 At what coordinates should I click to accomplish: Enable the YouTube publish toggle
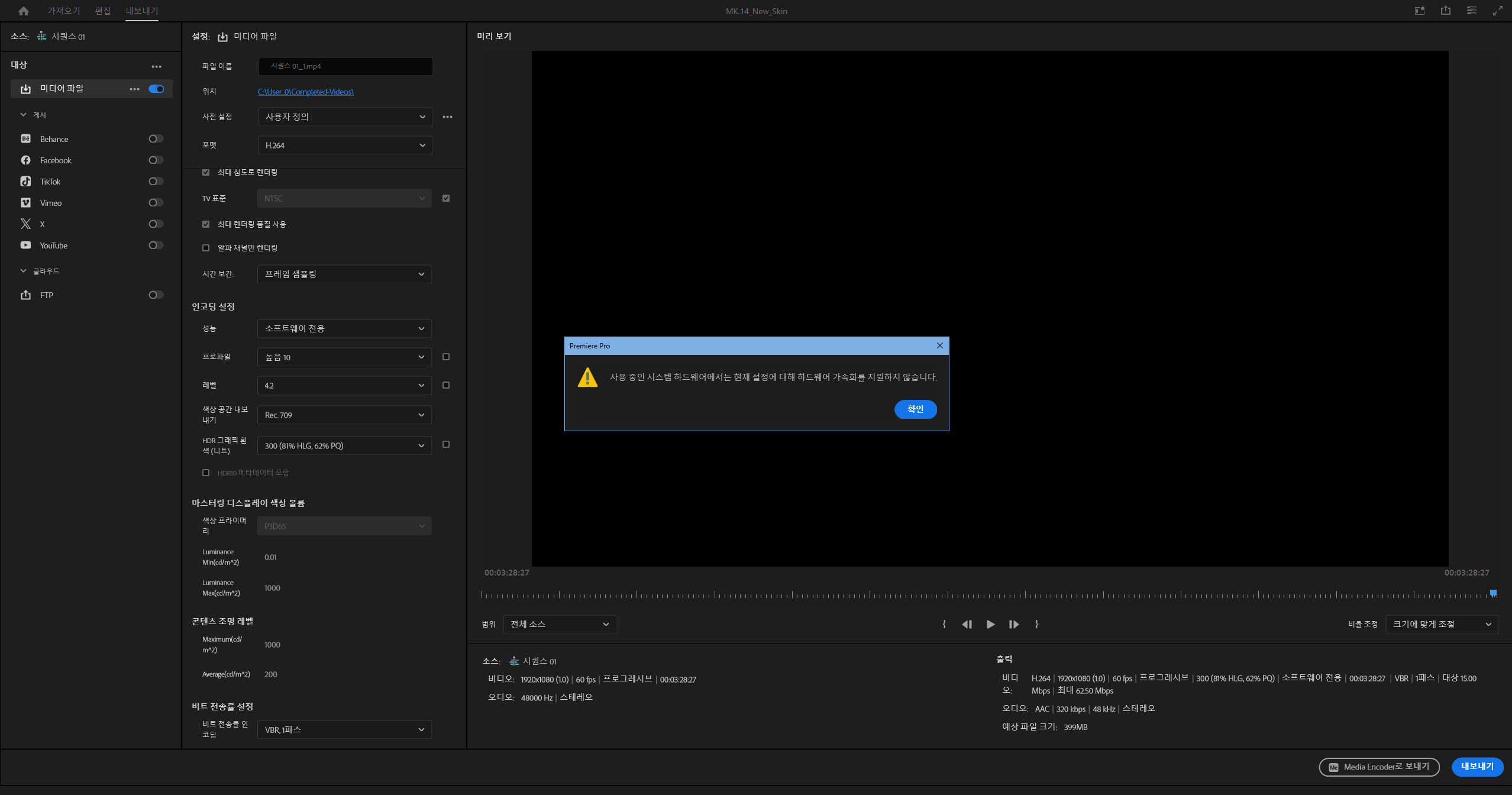[x=156, y=245]
